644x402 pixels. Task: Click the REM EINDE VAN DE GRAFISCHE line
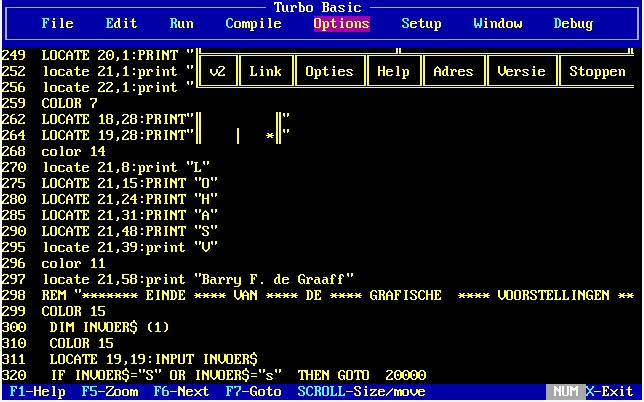[317, 296]
